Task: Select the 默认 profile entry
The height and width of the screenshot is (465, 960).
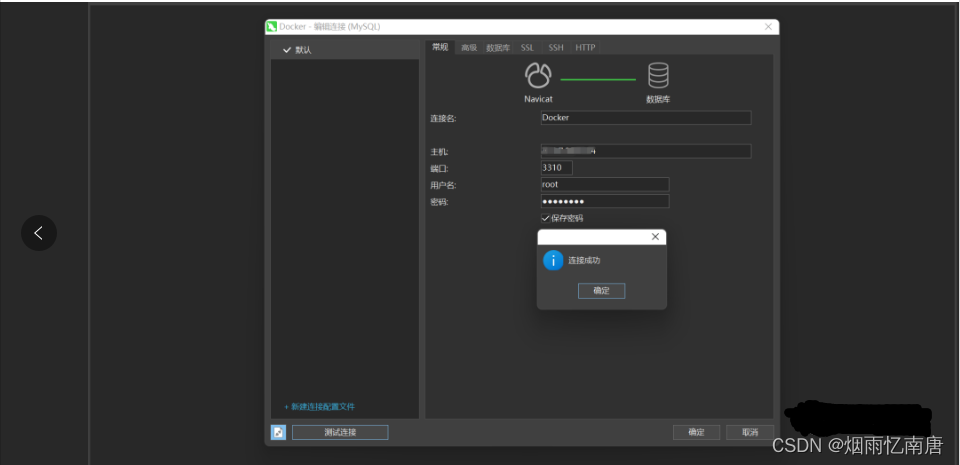Action: tap(345, 50)
